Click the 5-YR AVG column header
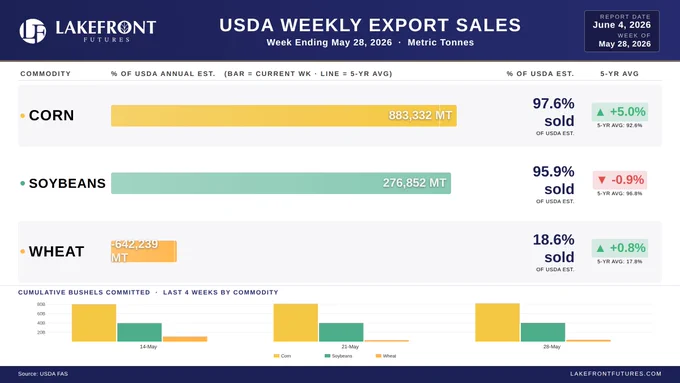The image size is (680, 383). 619,74
